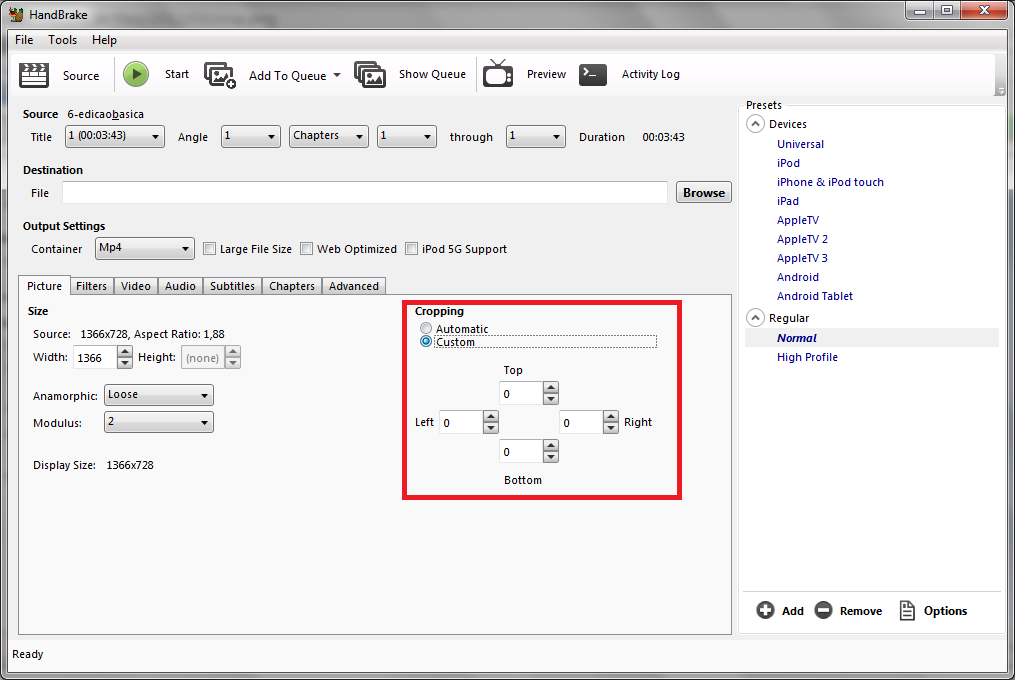Screen dimensions: 1015x680
Task: Select the Universal preset
Action: pos(800,144)
